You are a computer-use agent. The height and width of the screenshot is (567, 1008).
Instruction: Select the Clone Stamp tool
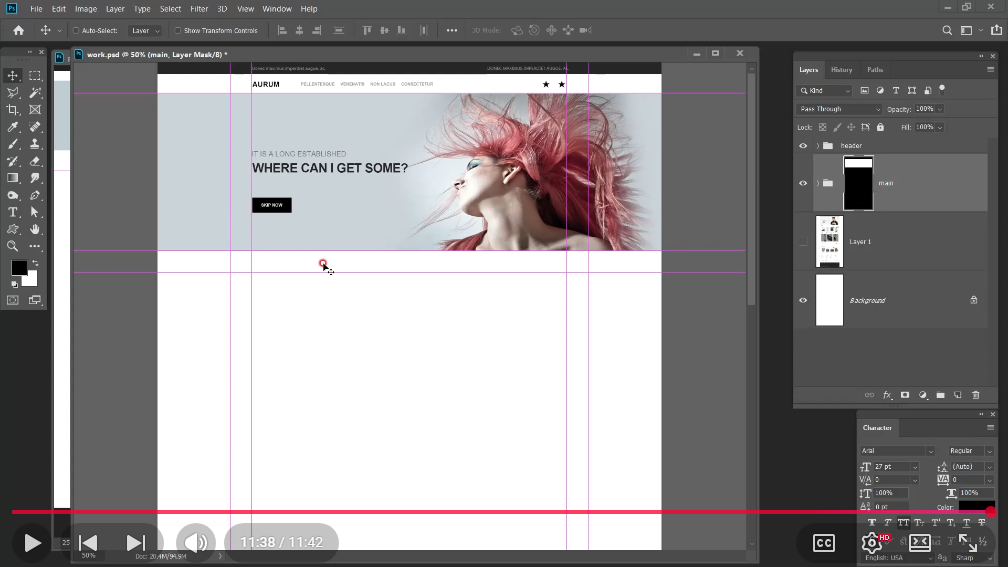(35, 144)
